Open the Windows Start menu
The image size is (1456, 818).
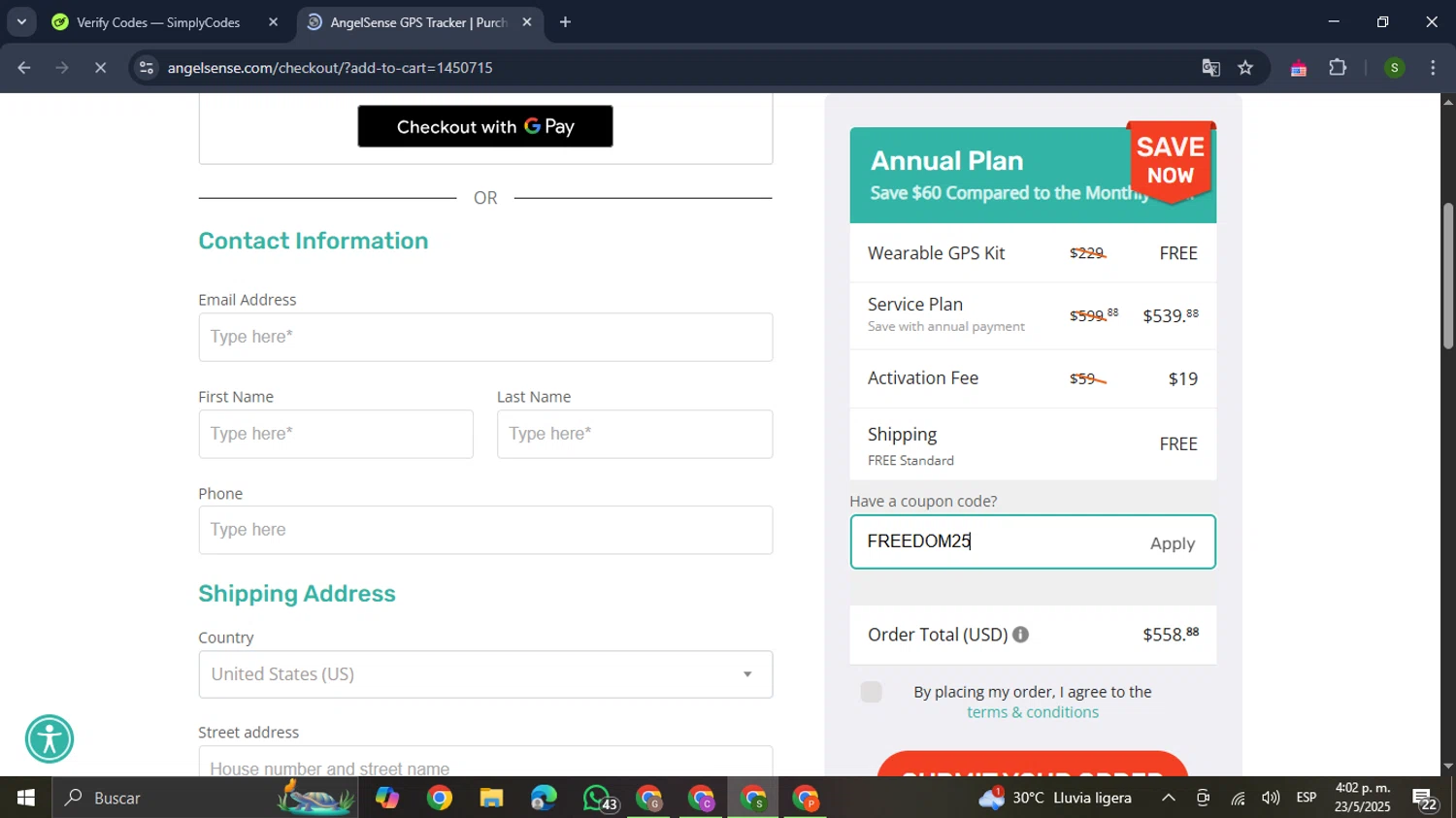tap(25, 798)
